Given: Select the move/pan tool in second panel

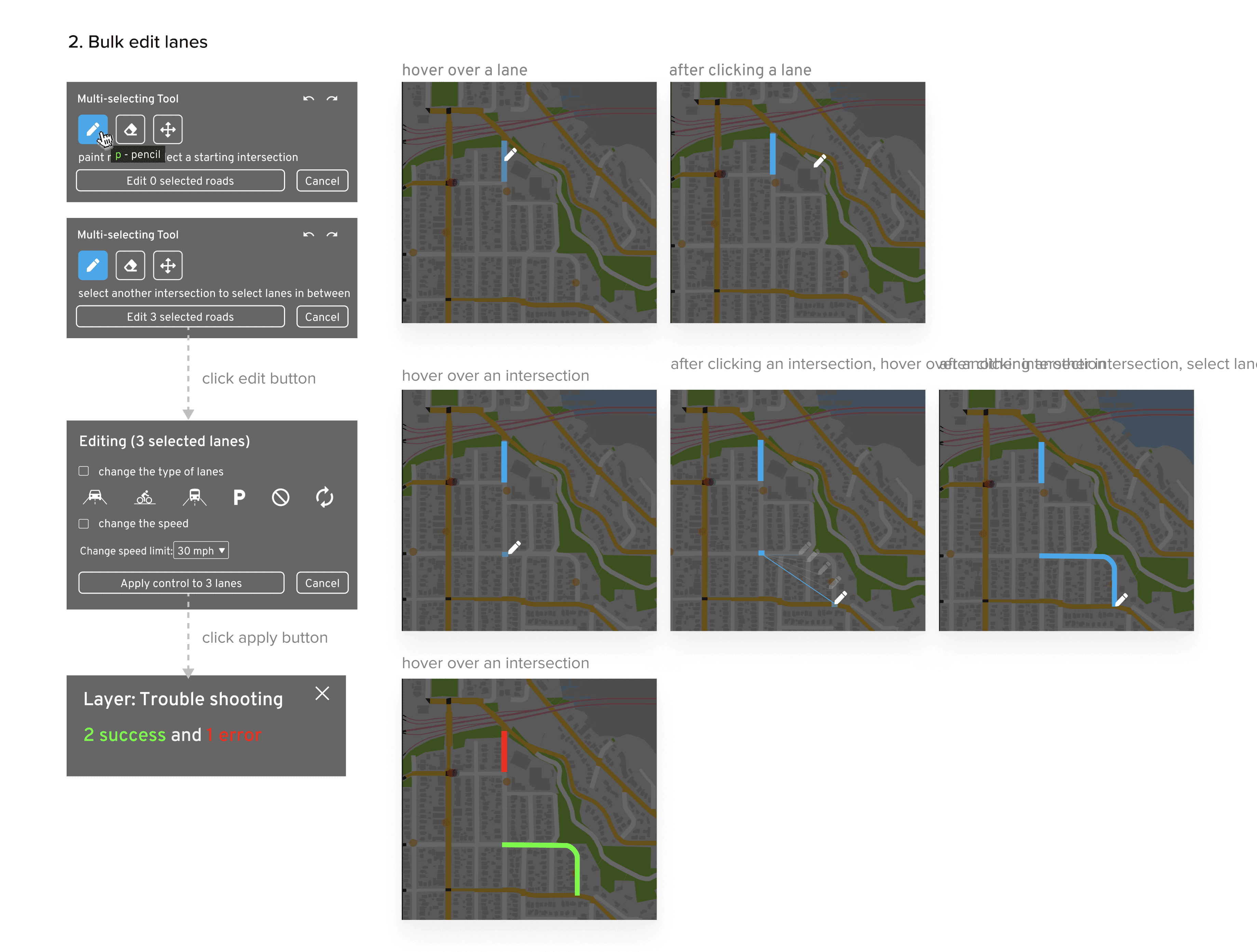Looking at the screenshot, I should (x=168, y=265).
